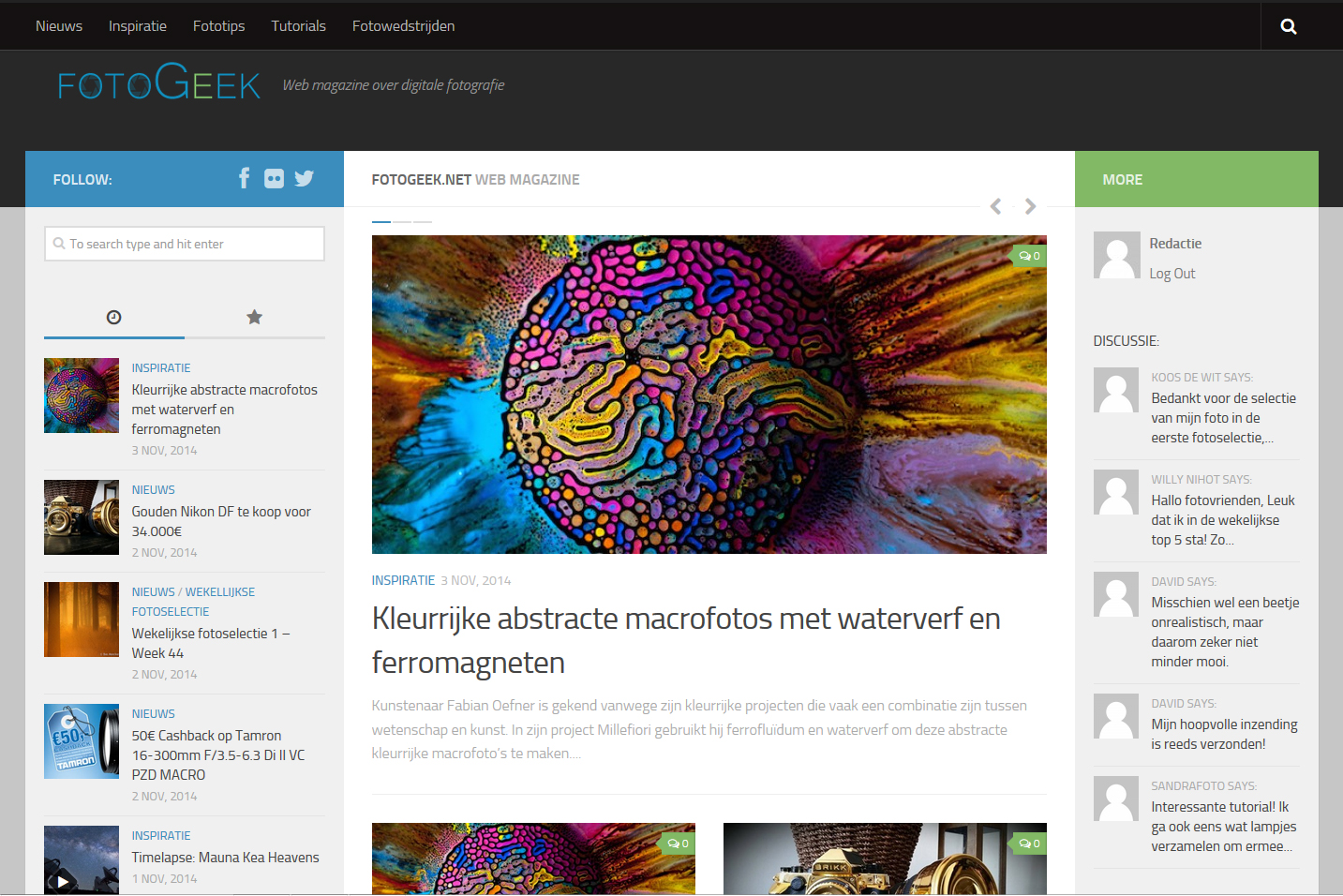1343x896 pixels.
Task: Go to next featured slide arrow
Action: click(x=1030, y=206)
